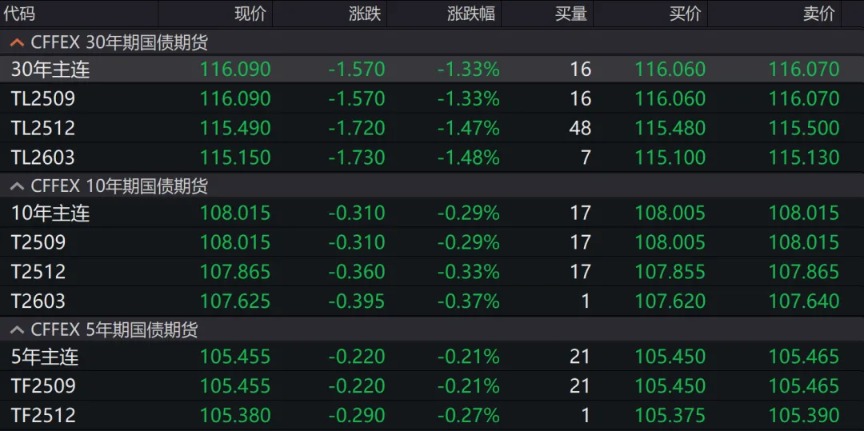The height and width of the screenshot is (431, 864).
Task: Collapse the CFFEX 10年期国债期货 group
Action: click(17, 186)
